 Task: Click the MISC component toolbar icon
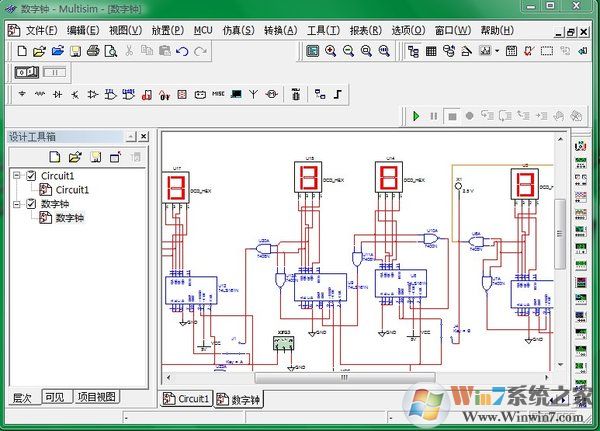[x=218, y=95]
